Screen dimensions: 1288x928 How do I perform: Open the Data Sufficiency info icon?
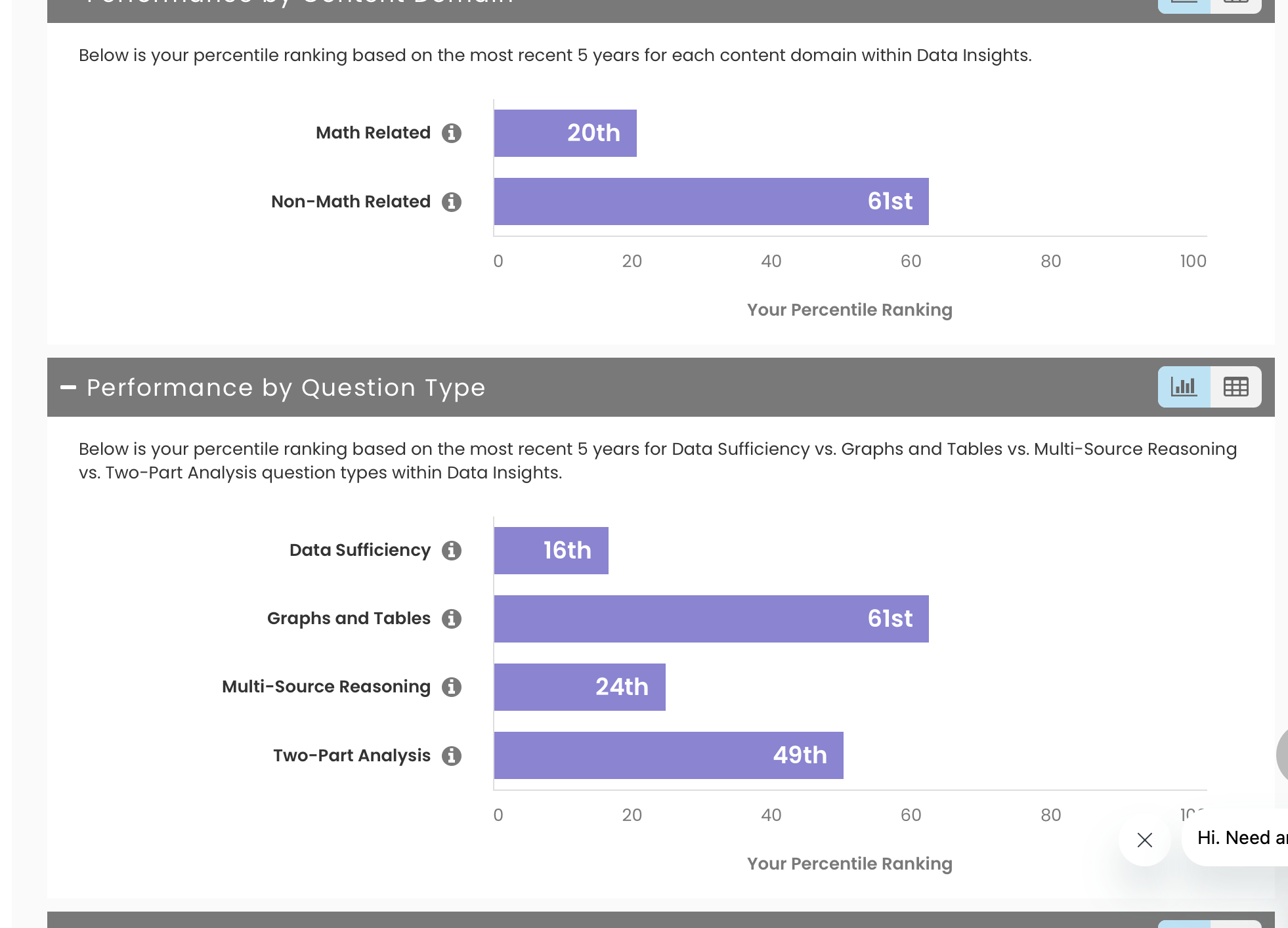[452, 551]
